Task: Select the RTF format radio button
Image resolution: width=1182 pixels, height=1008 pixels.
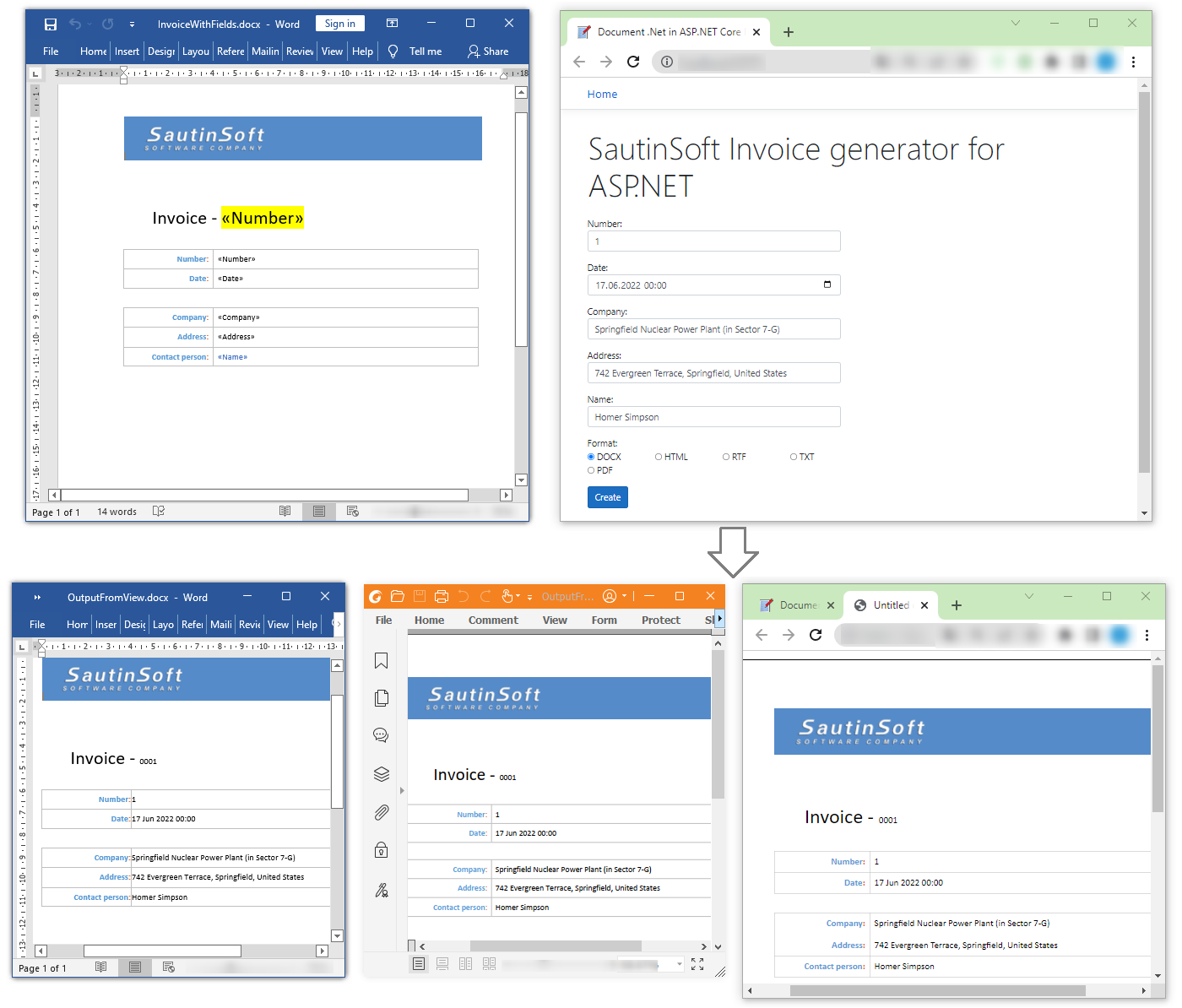Action: [x=728, y=456]
